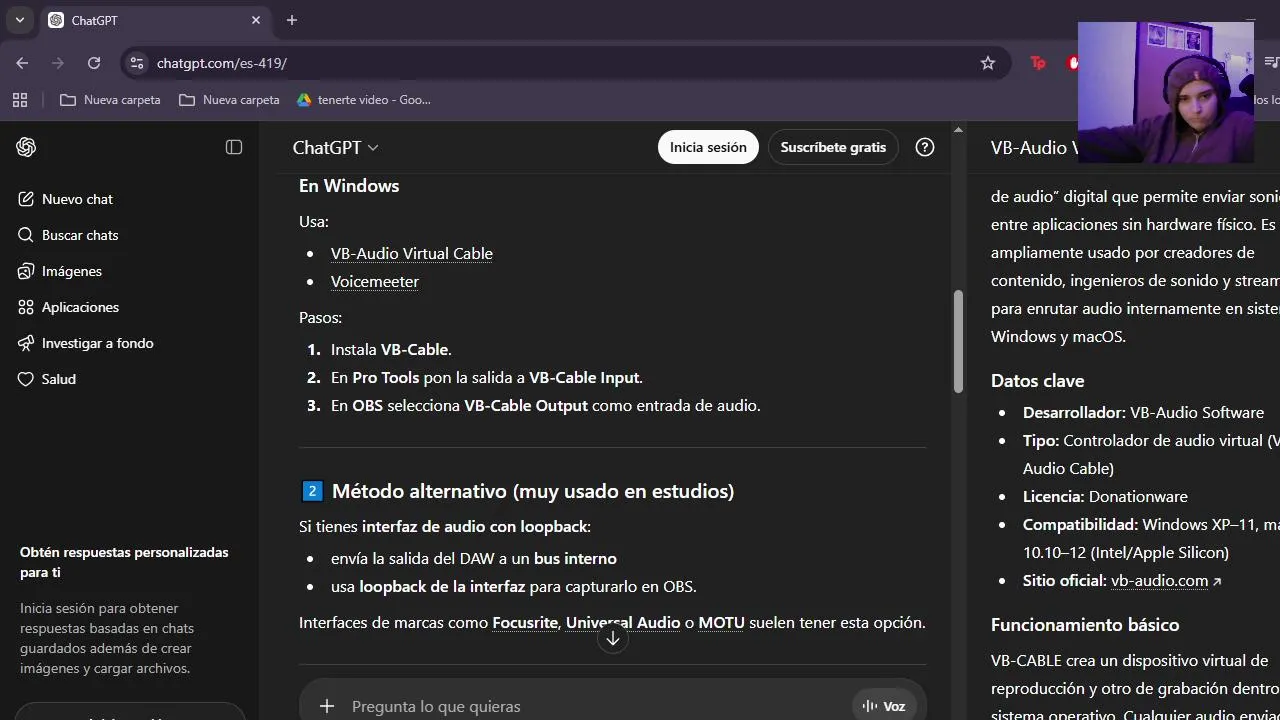Open the browser tab search dropdown
The image size is (1280, 720).
(19, 20)
